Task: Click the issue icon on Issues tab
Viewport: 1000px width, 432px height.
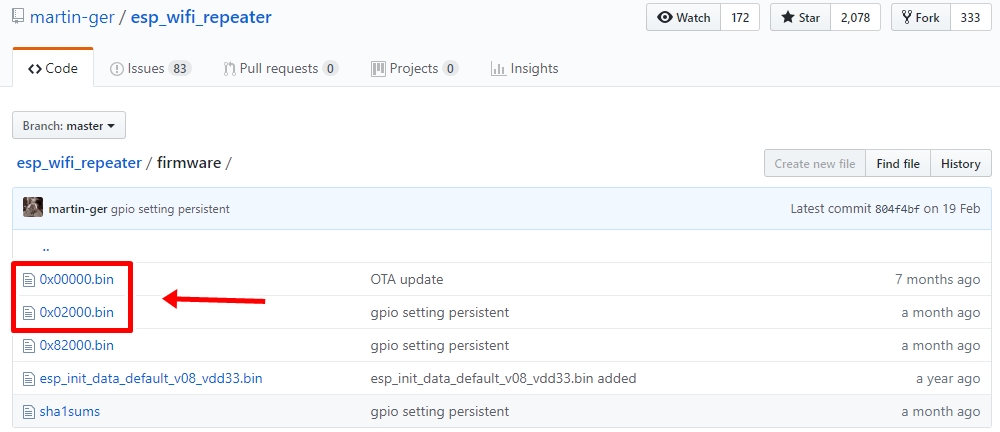Action: (117, 69)
